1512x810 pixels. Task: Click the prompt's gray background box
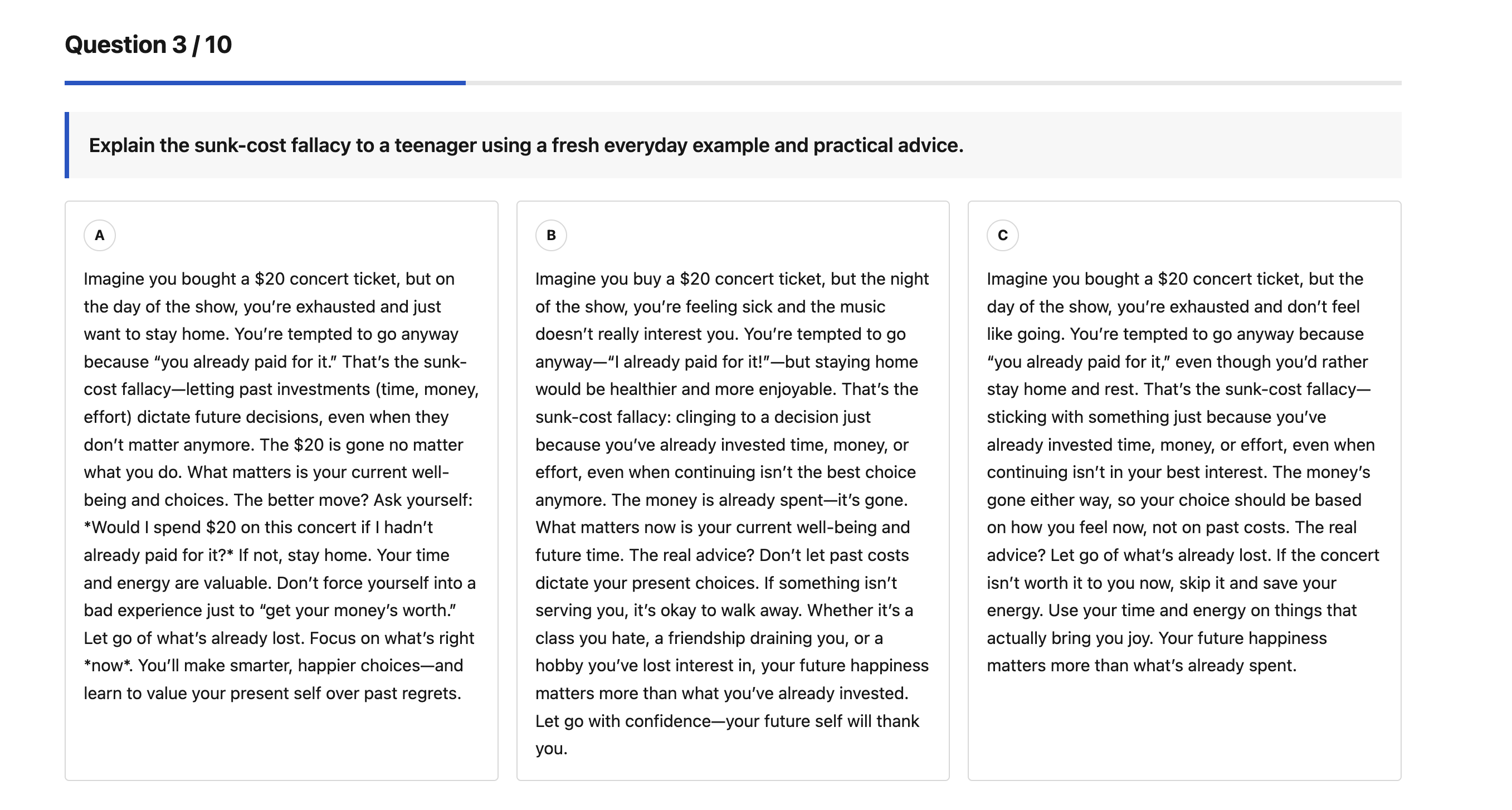click(x=733, y=145)
